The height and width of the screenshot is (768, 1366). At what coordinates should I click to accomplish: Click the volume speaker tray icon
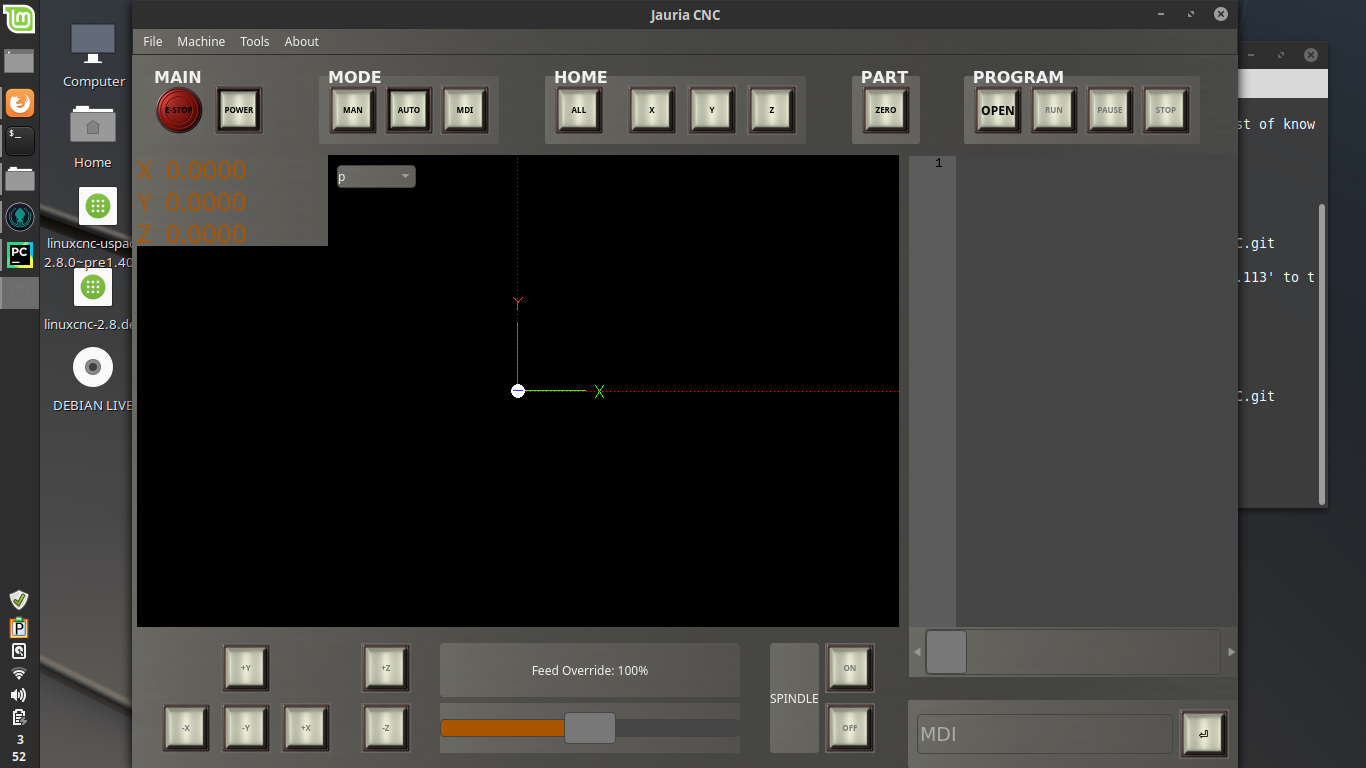[x=19, y=695]
